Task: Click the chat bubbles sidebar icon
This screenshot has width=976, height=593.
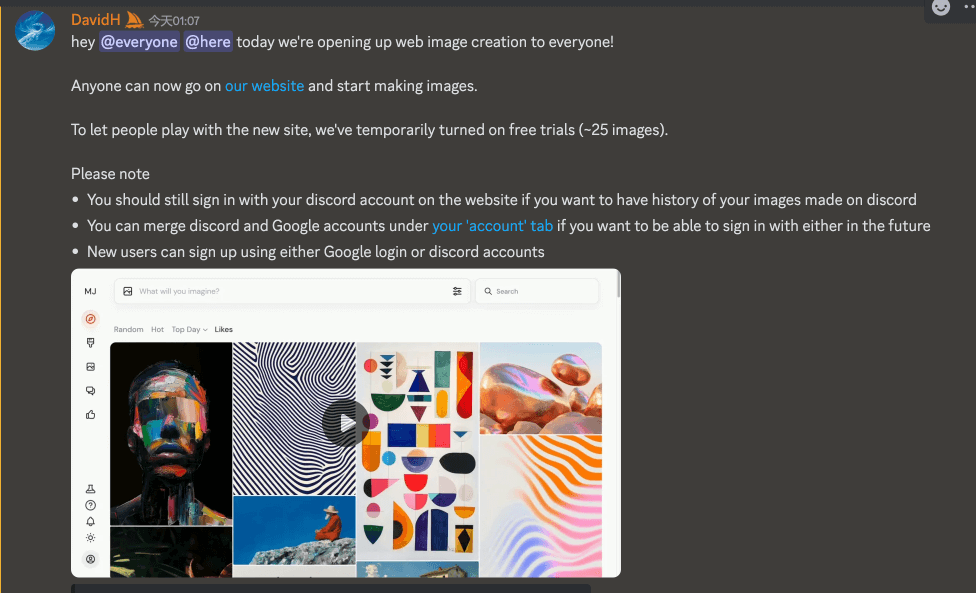Action: (90, 391)
